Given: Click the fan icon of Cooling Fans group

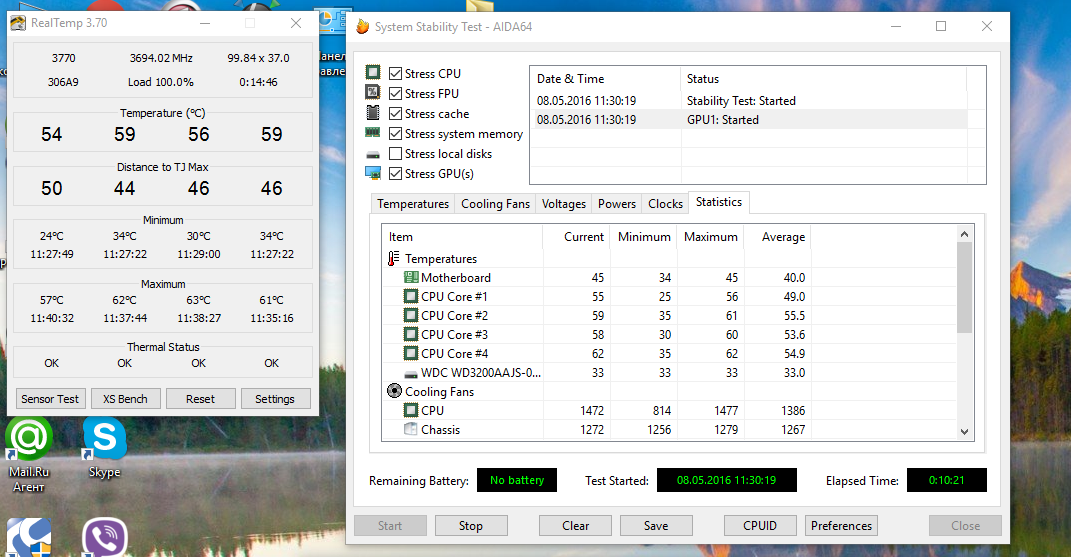Looking at the screenshot, I should tap(394, 391).
